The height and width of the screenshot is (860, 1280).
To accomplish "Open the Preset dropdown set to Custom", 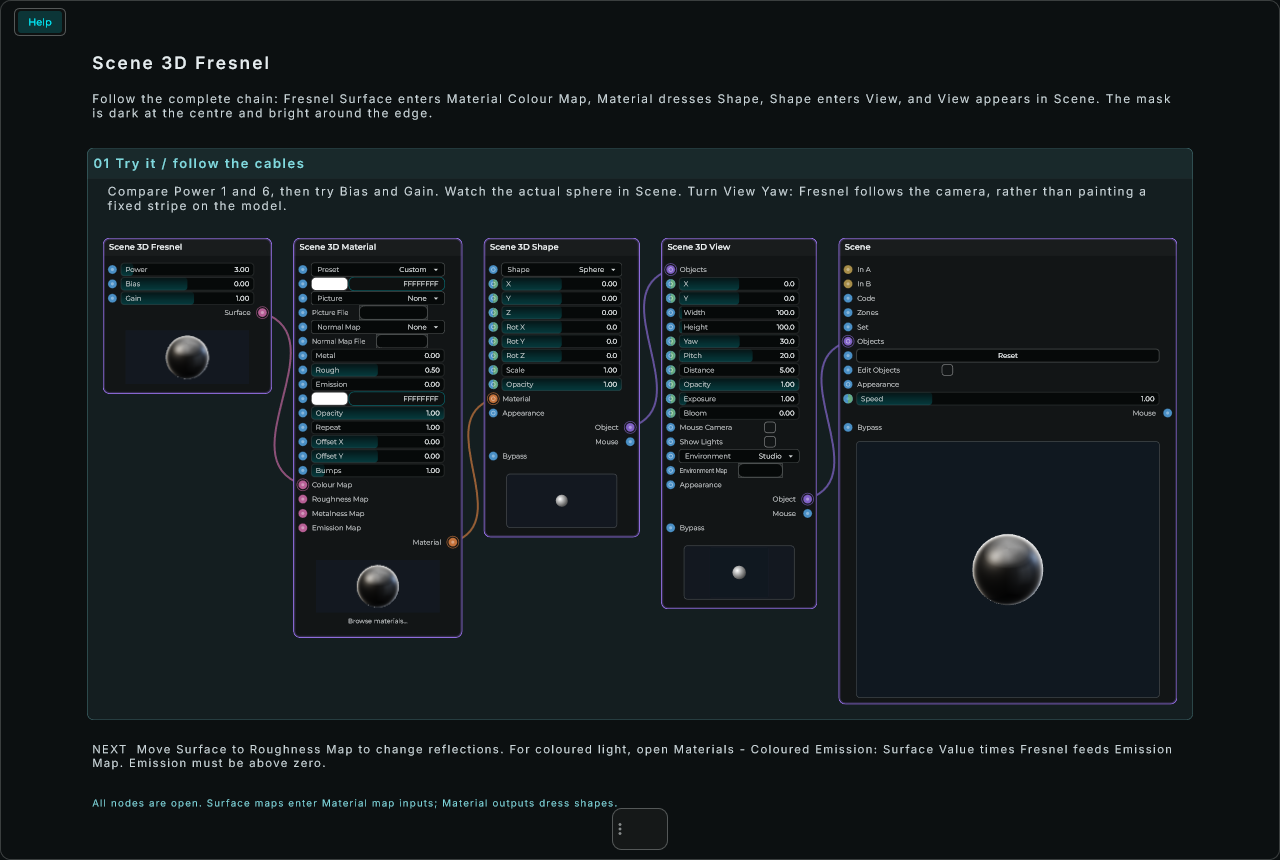I will (x=378, y=270).
